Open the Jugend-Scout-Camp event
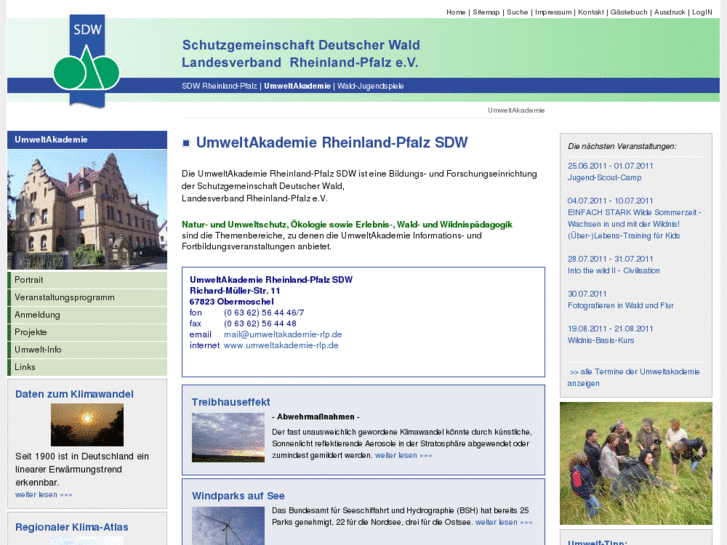Image resolution: width=727 pixels, height=545 pixels. [x=605, y=178]
